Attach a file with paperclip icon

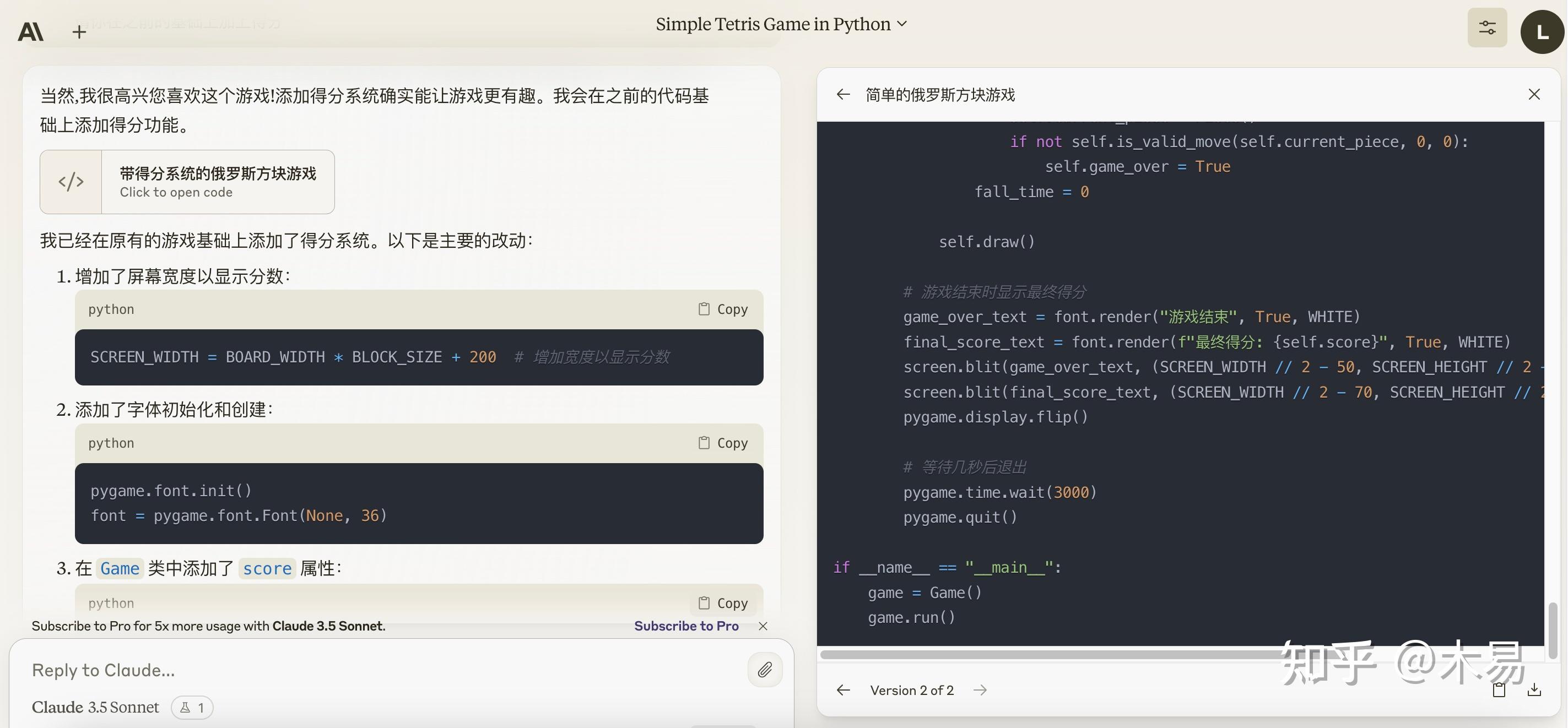coord(765,670)
